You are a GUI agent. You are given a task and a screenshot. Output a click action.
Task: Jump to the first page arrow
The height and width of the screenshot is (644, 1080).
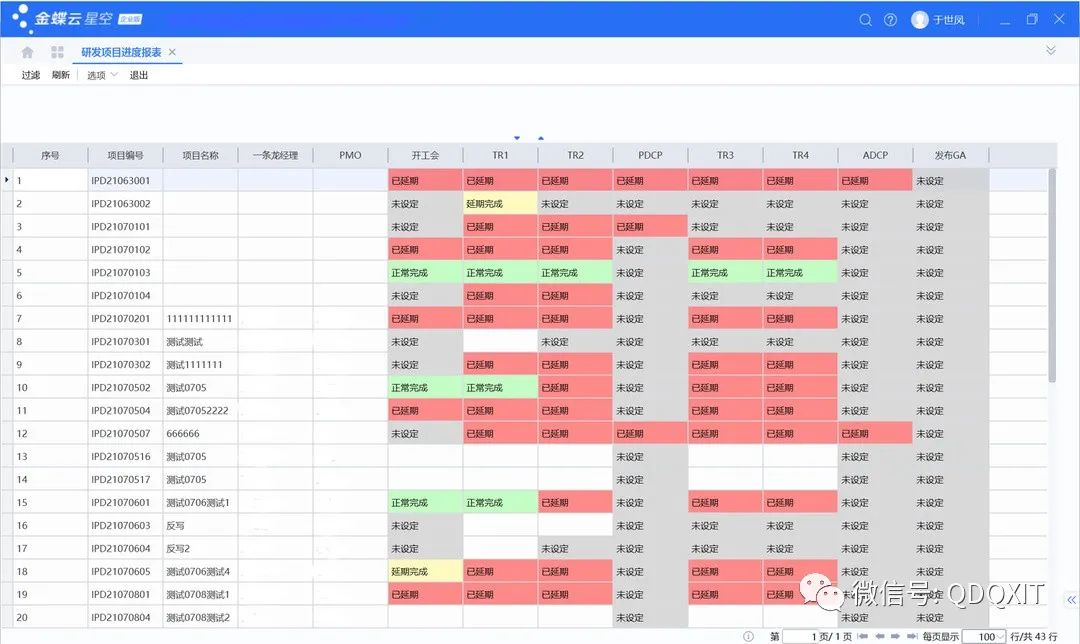pyautogui.click(x=863, y=636)
